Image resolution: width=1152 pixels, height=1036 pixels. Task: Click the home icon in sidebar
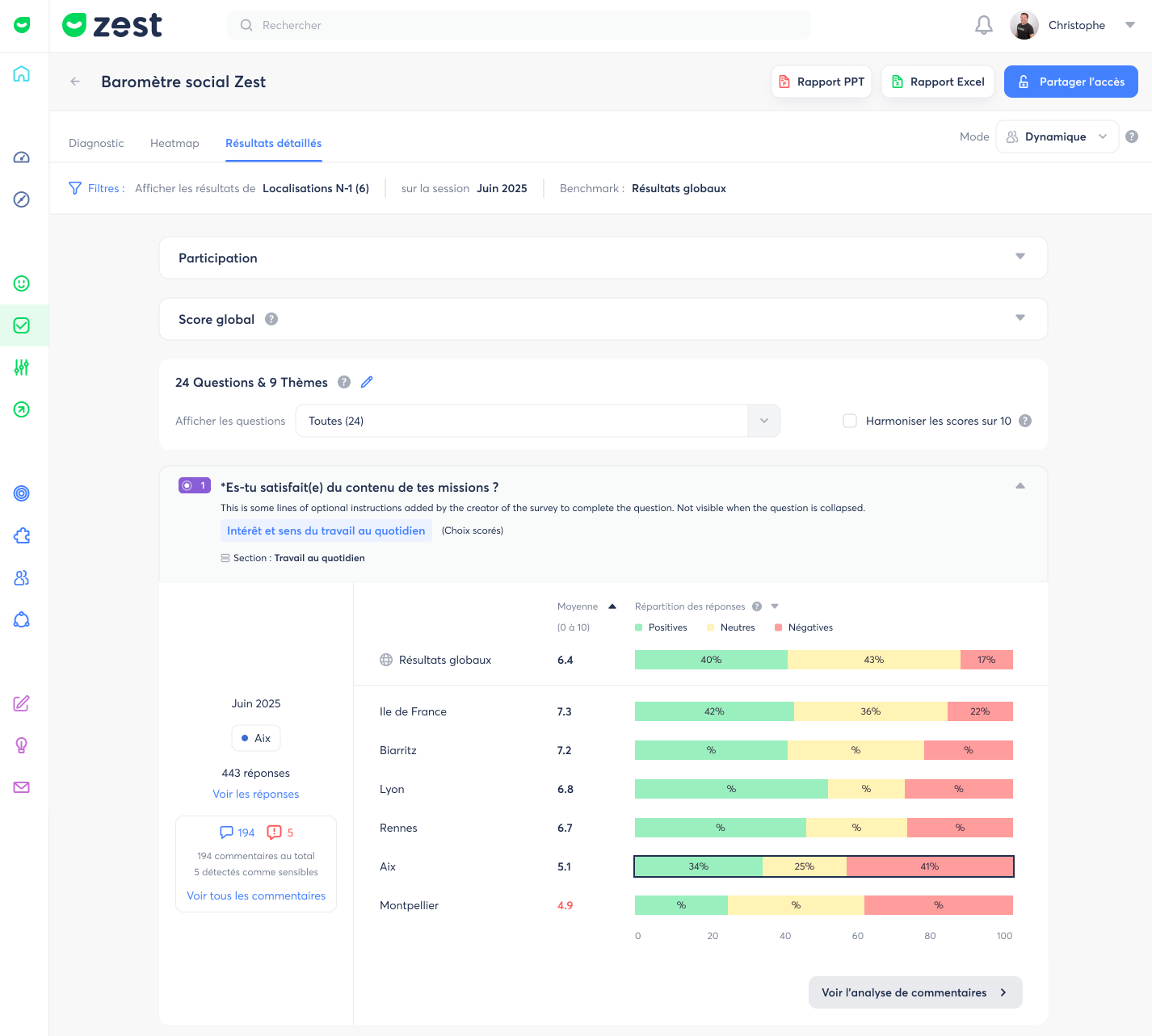pyautogui.click(x=22, y=74)
